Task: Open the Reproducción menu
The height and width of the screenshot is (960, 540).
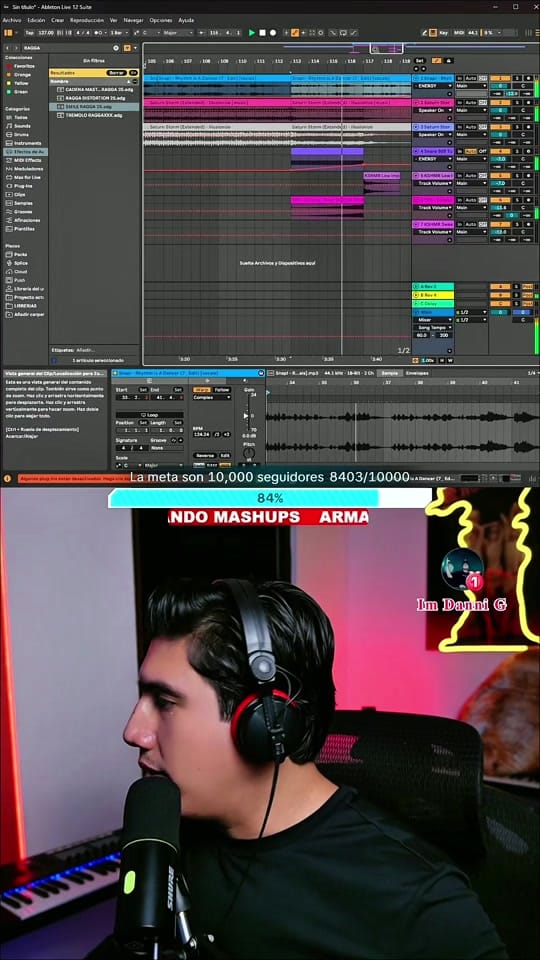Action: (87, 20)
